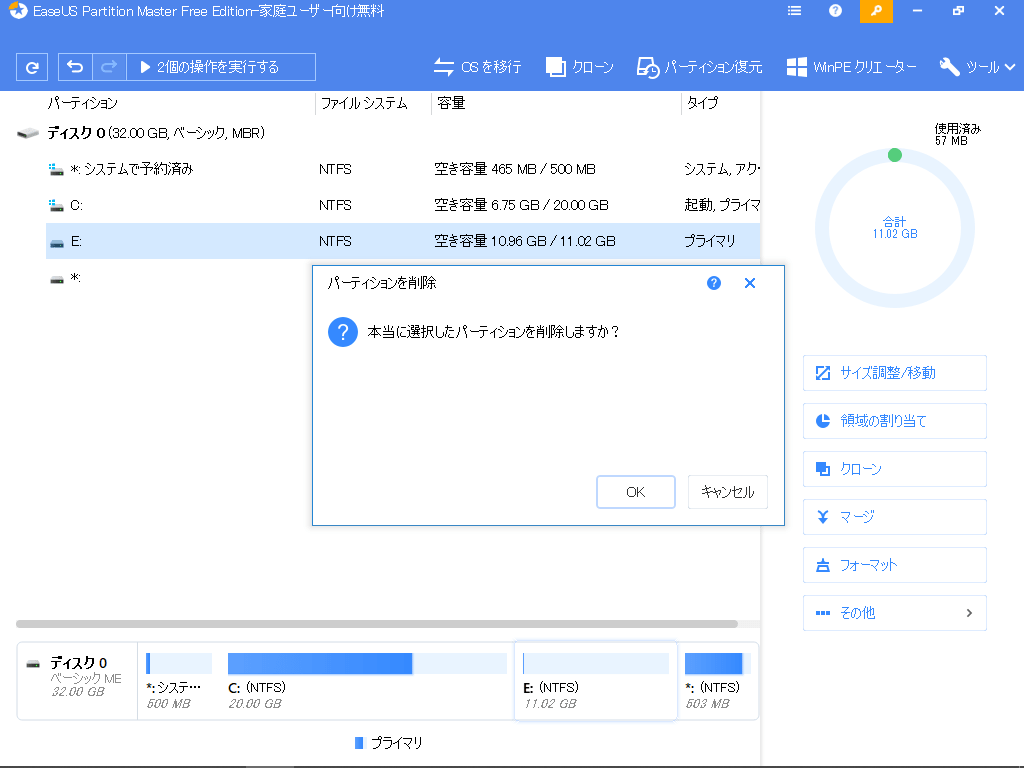The image size is (1024, 768).
Task: Select the unlabeled * partition row
Action: 179,278
